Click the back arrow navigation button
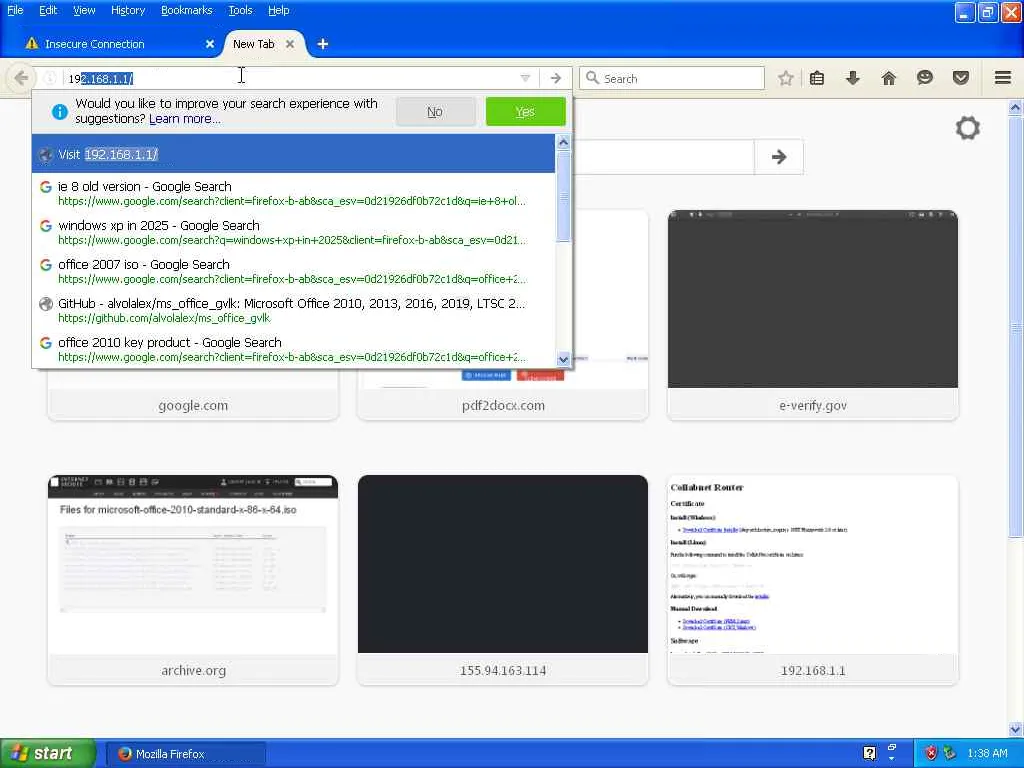This screenshot has width=1024, height=768. (x=21, y=78)
